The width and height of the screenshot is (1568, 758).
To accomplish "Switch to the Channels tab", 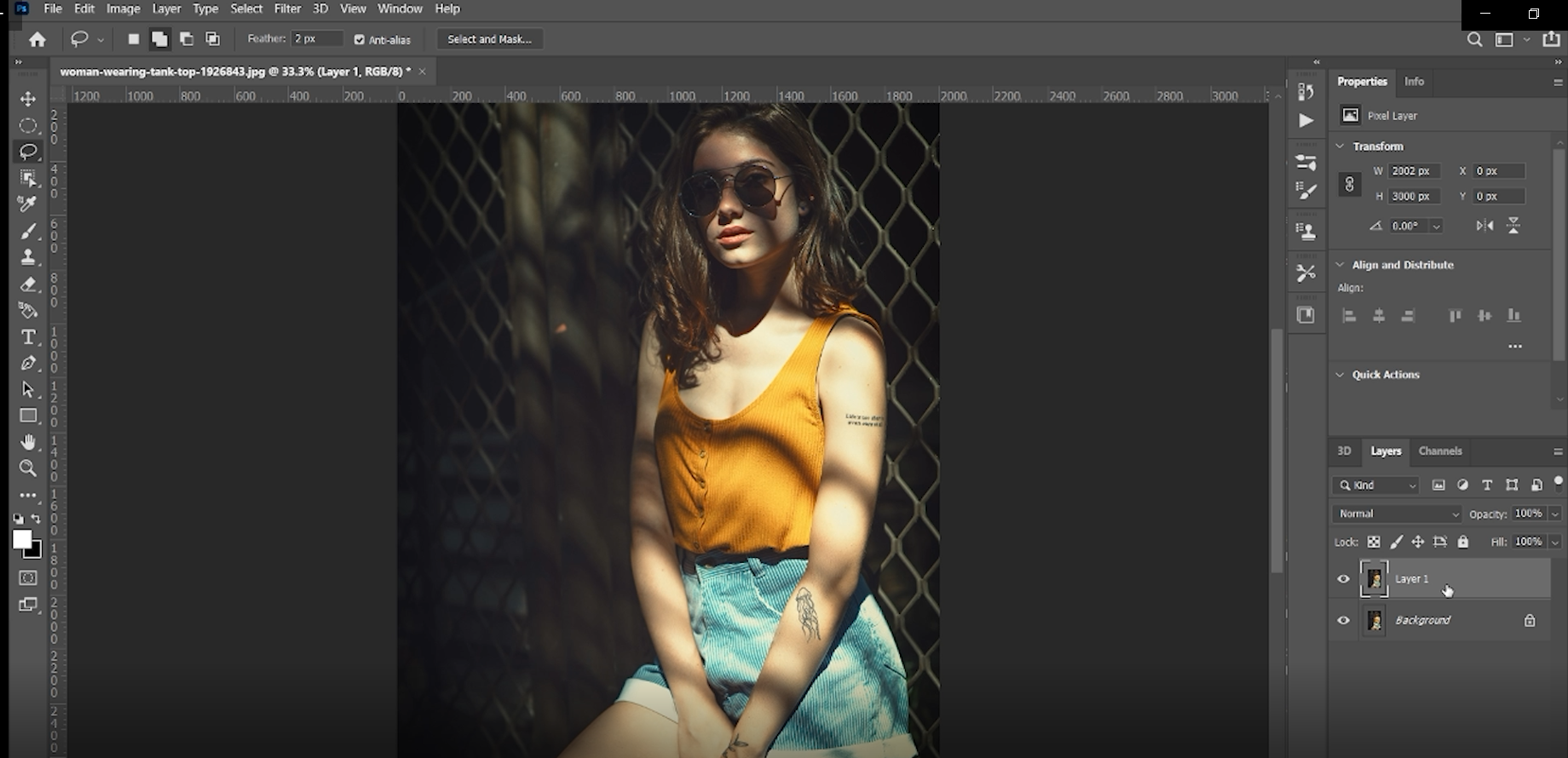I will pyautogui.click(x=1440, y=451).
